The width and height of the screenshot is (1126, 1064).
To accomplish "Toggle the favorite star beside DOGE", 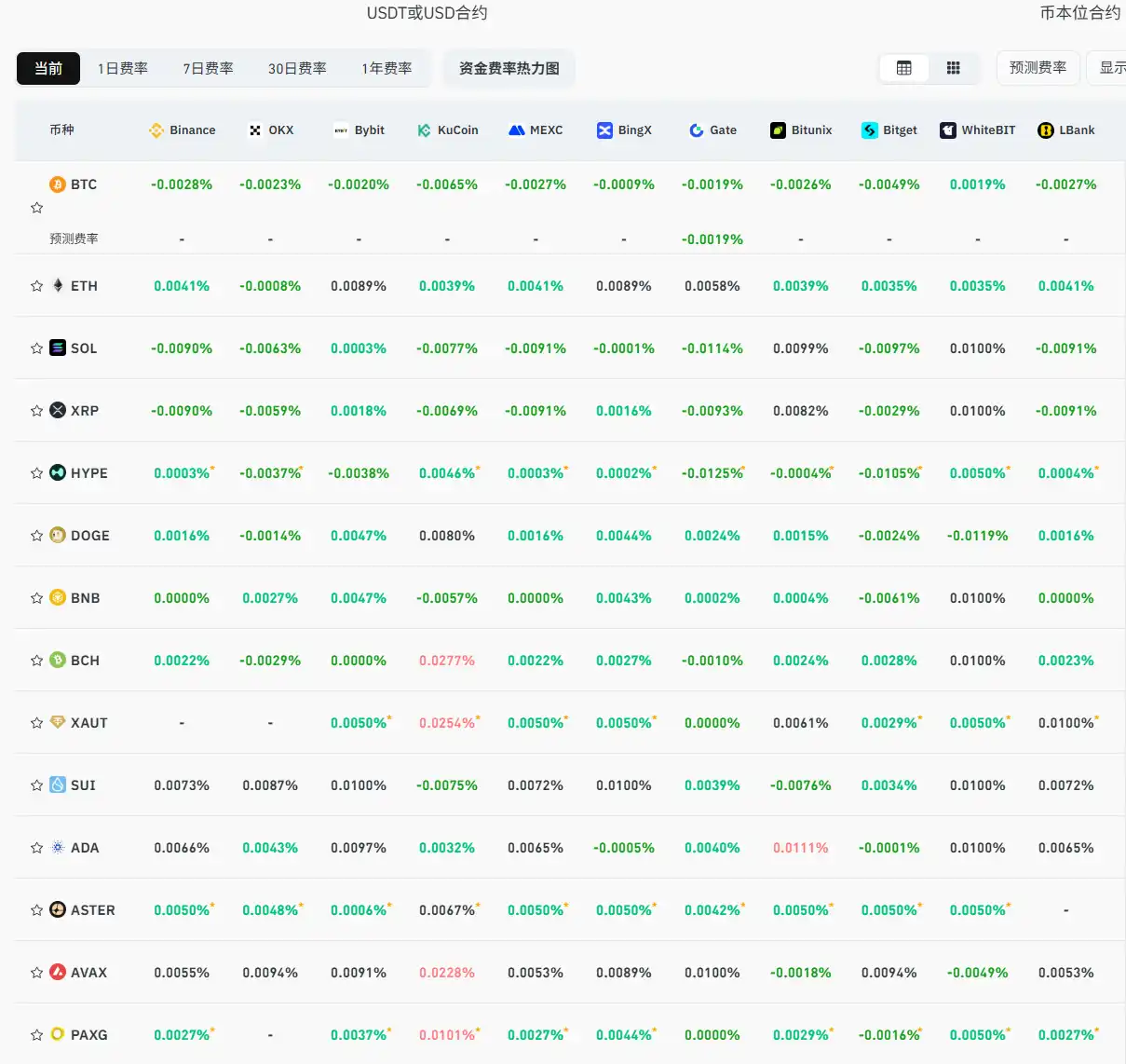I will click(x=36, y=535).
